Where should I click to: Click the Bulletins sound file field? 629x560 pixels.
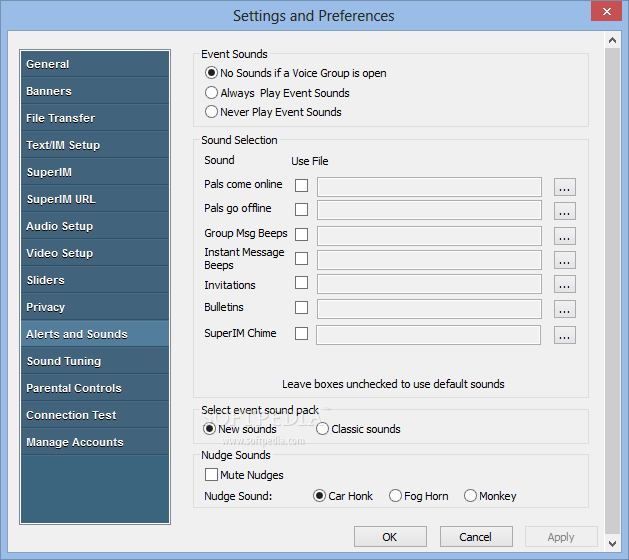tap(429, 309)
